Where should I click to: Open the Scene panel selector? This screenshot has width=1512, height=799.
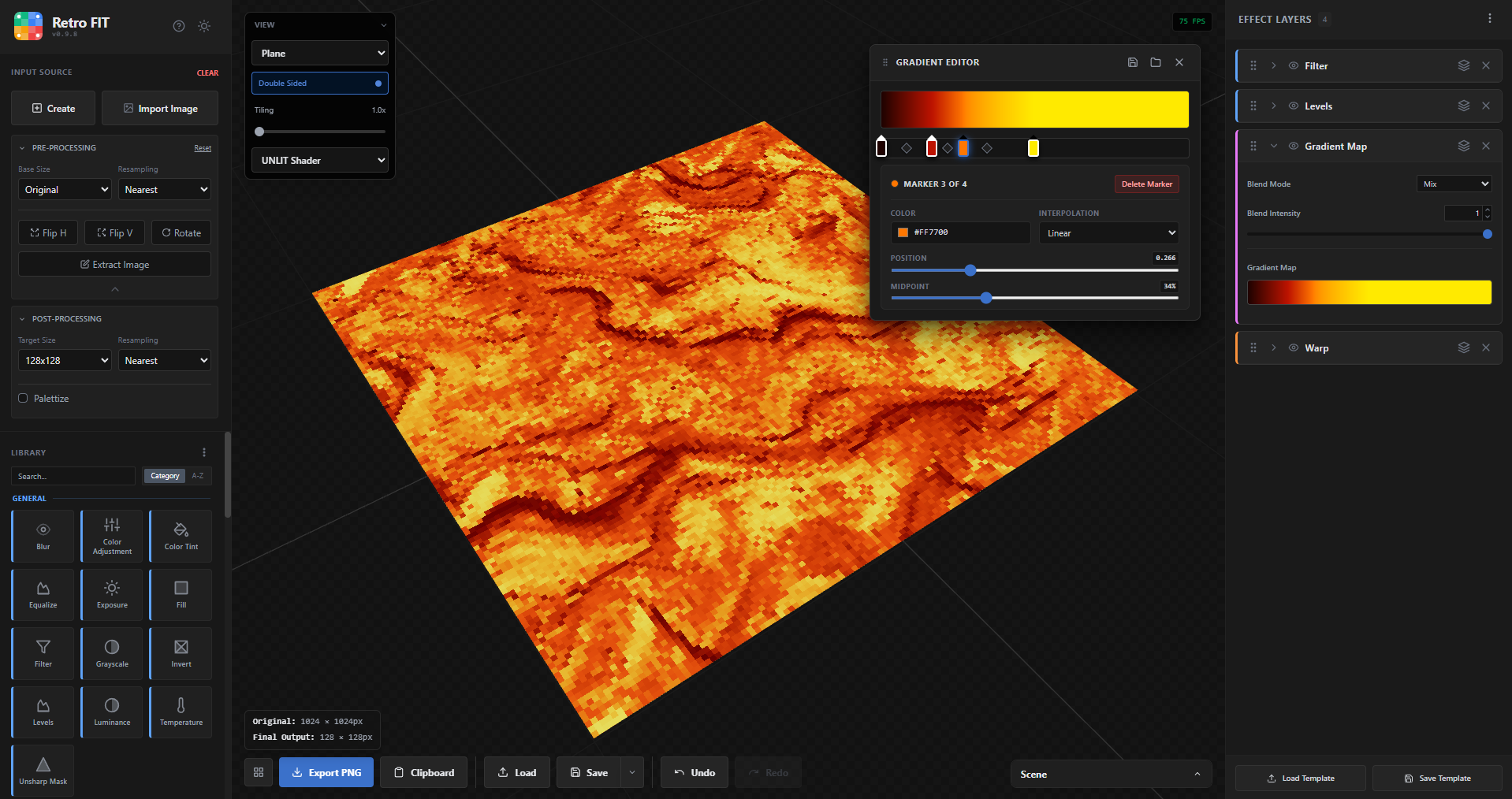point(1111,775)
